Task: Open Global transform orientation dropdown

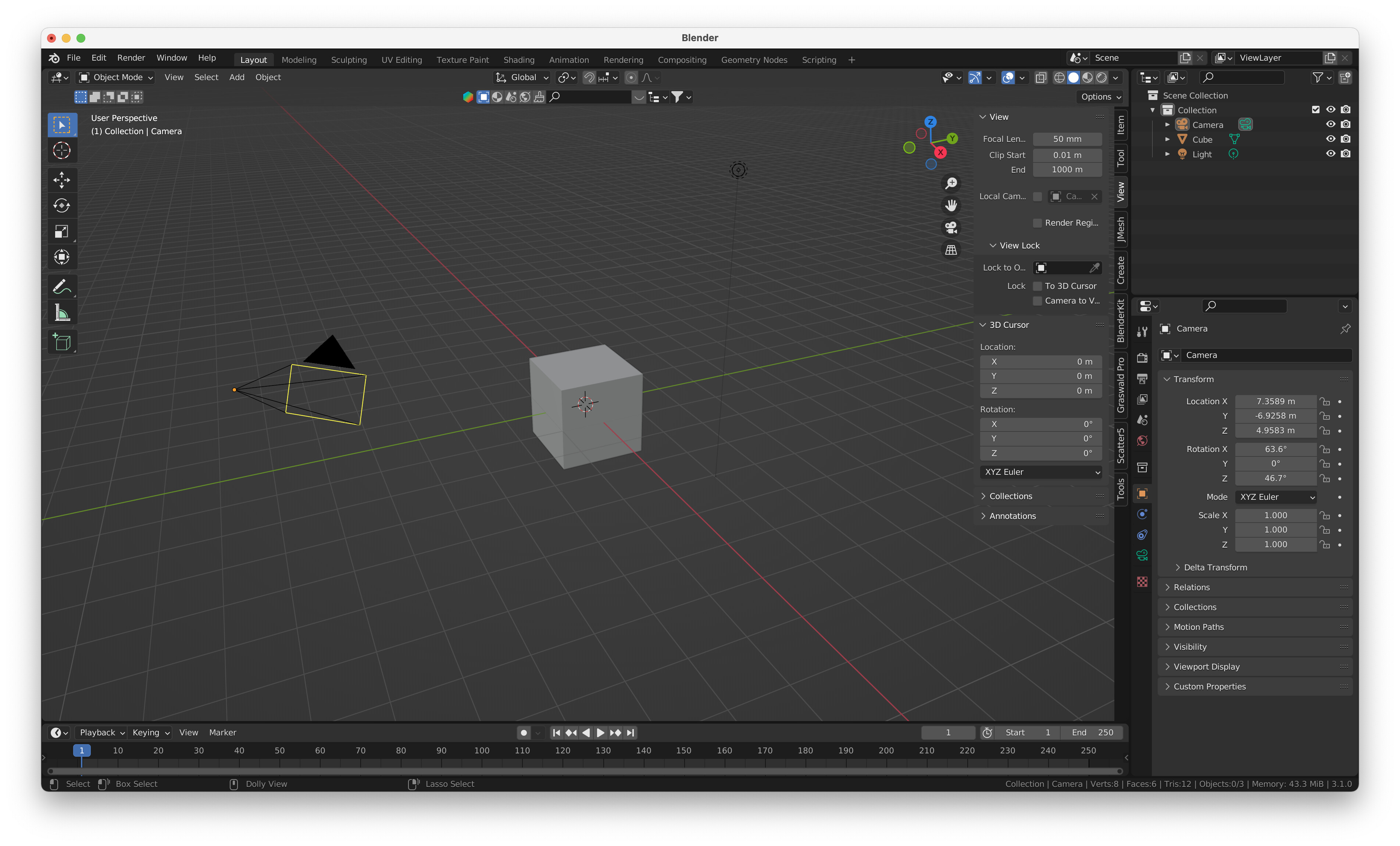Action: 522,77
